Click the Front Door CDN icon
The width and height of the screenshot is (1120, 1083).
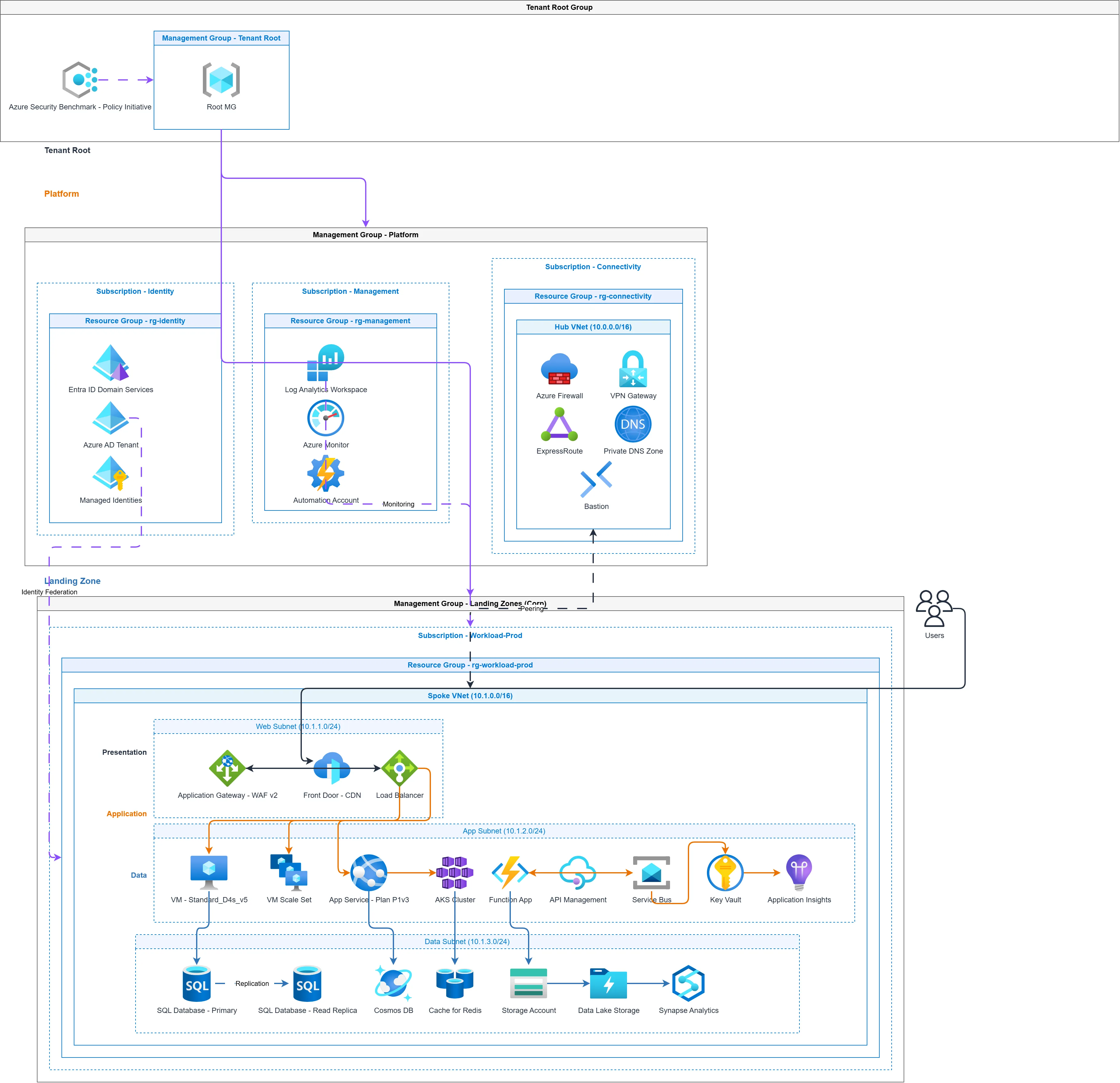coord(332,769)
